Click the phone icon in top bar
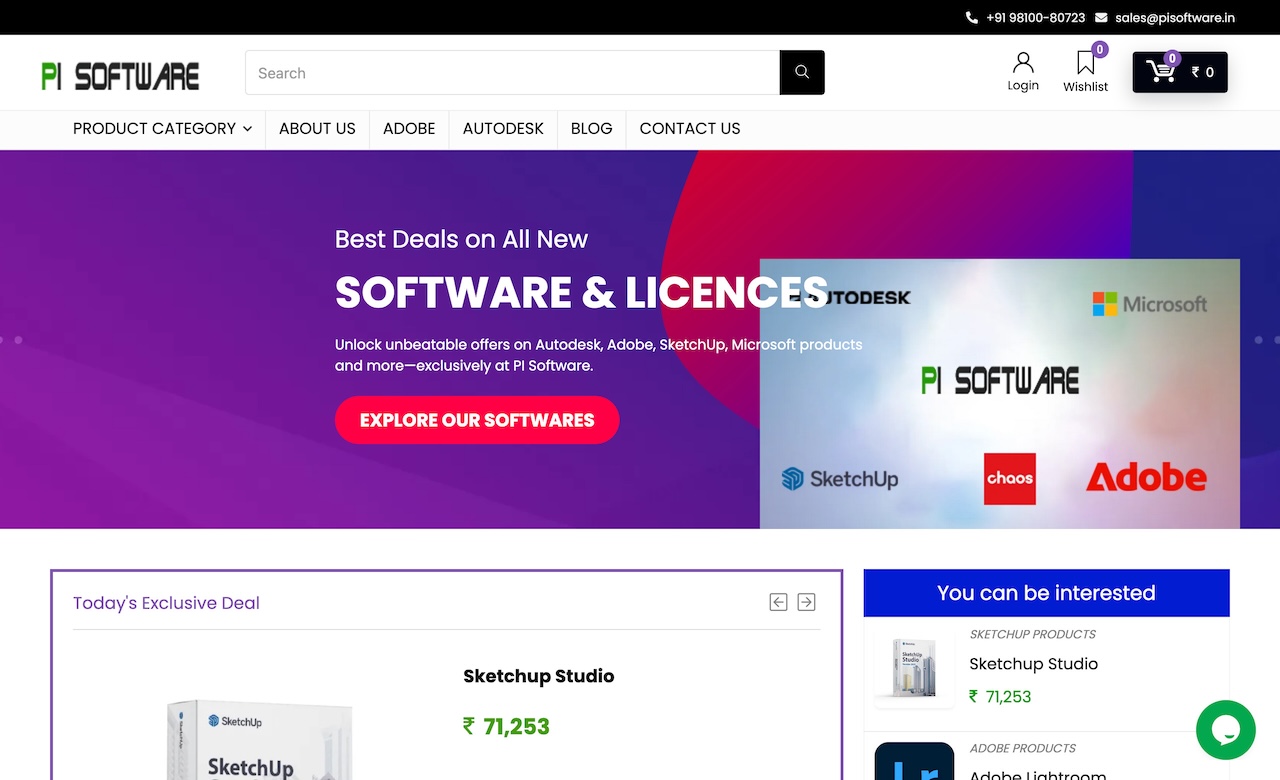 [972, 18]
